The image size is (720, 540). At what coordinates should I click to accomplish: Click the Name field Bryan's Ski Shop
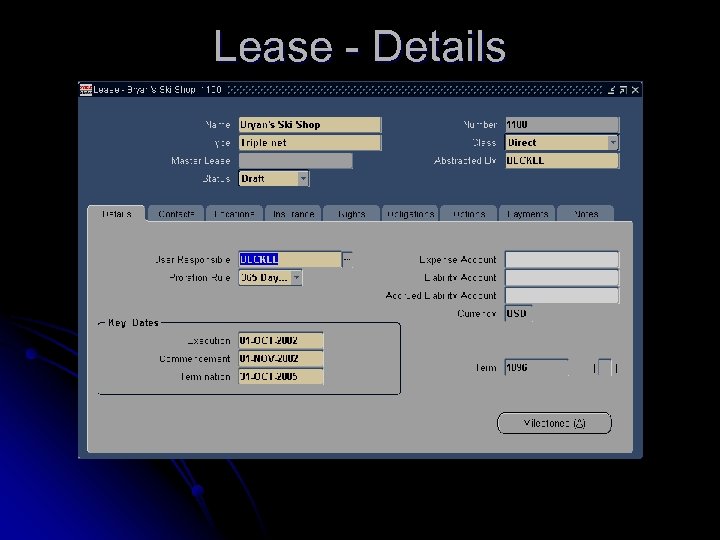[309, 125]
